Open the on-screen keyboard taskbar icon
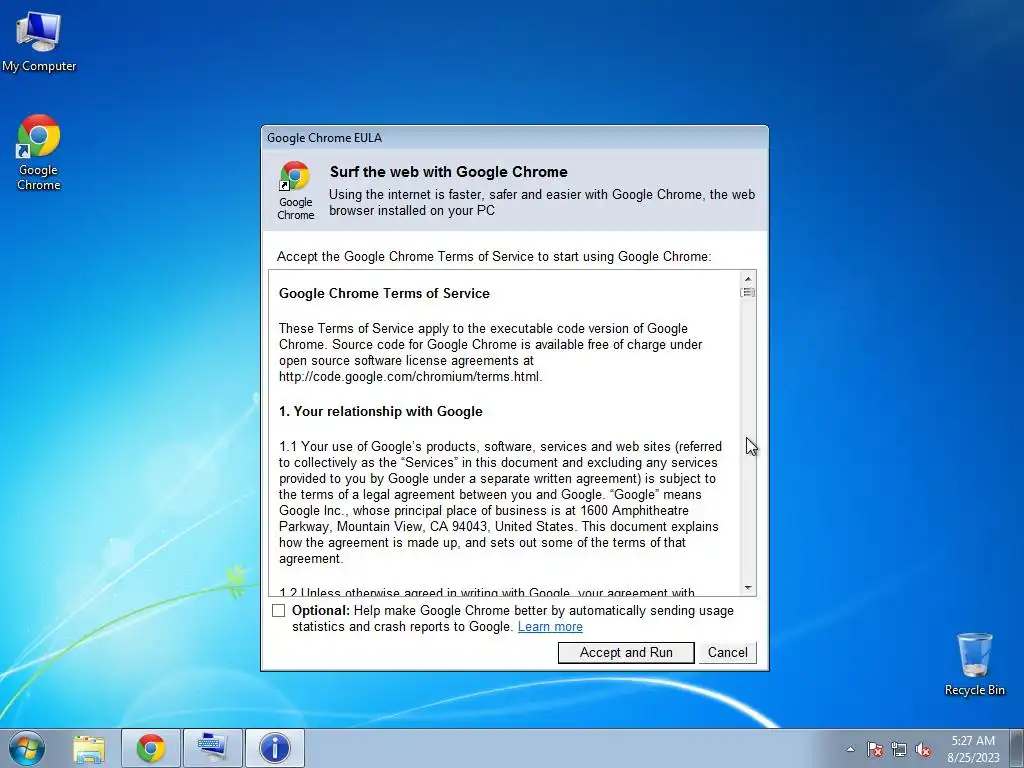Viewport: 1024px width, 768px height. pos(213,748)
